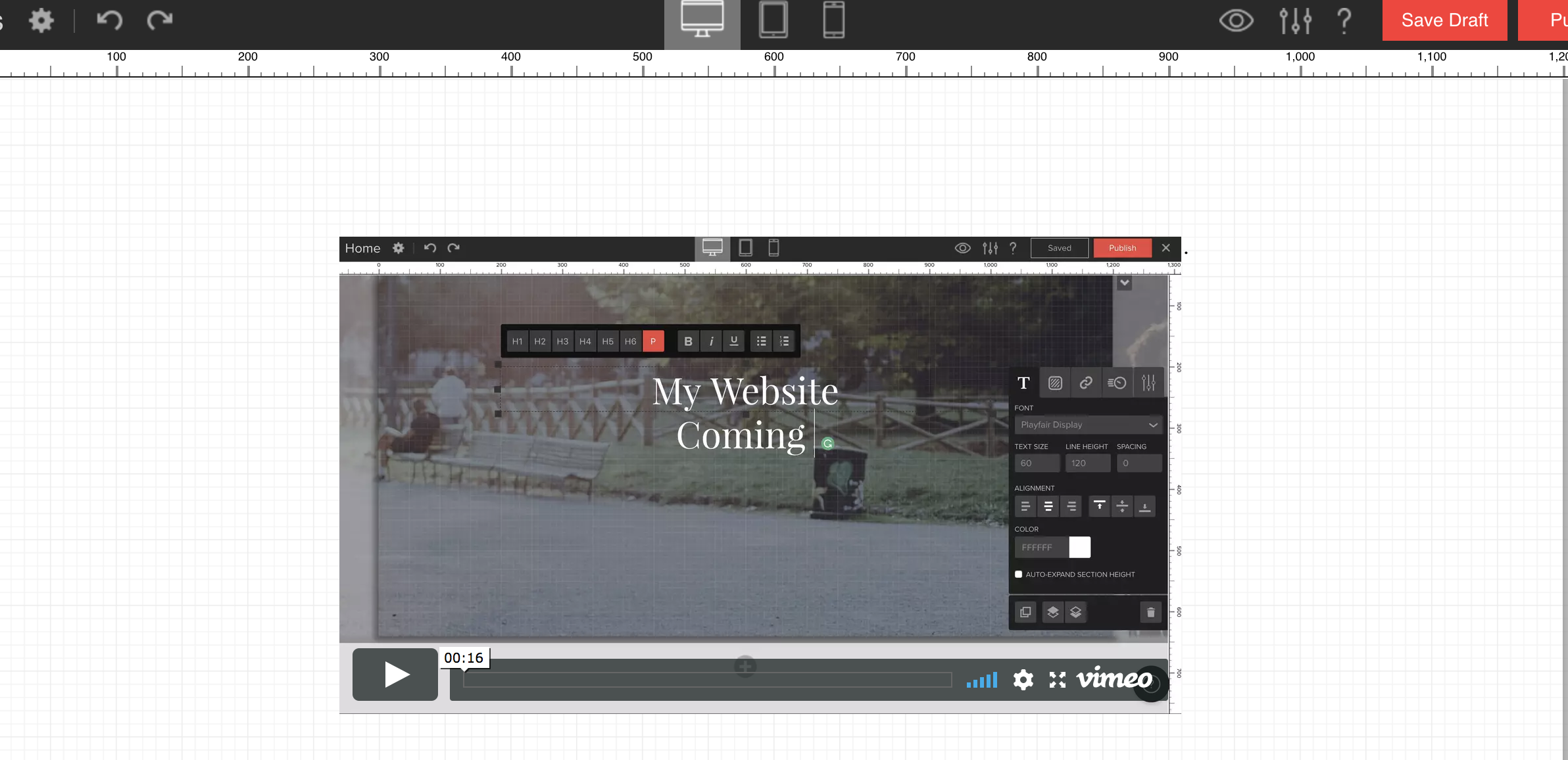Click the white FFFFFF color swatch
1568x760 pixels.
[1079, 547]
